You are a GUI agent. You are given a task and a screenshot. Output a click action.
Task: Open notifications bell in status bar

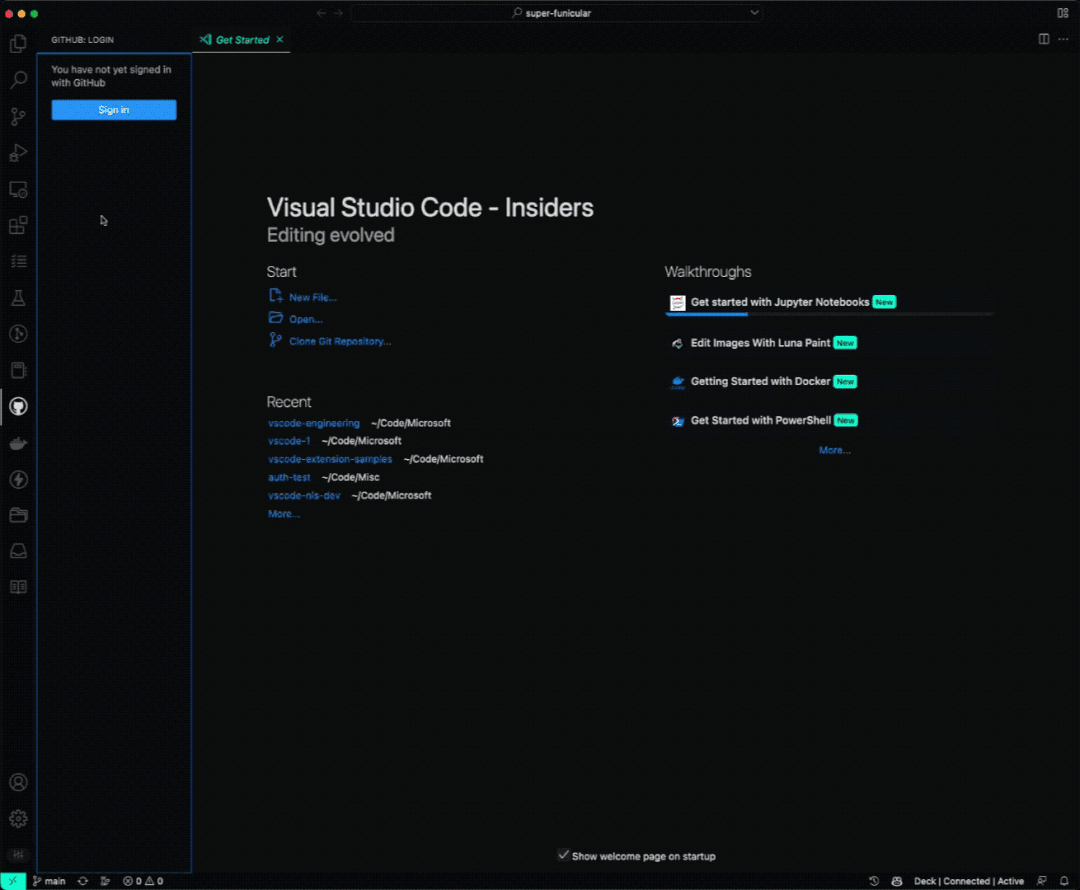1064,881
